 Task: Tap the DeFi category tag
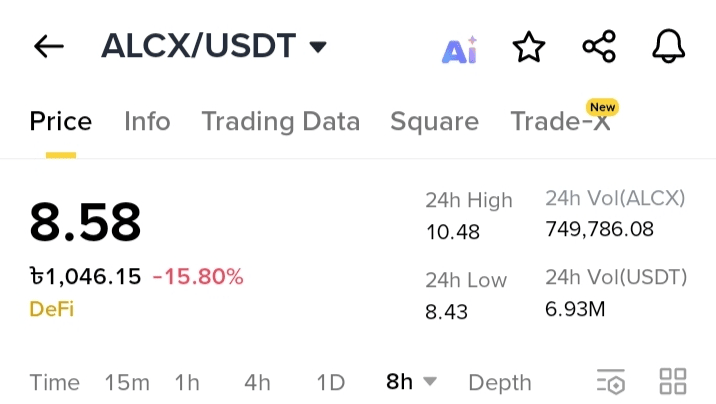(52, 309)
